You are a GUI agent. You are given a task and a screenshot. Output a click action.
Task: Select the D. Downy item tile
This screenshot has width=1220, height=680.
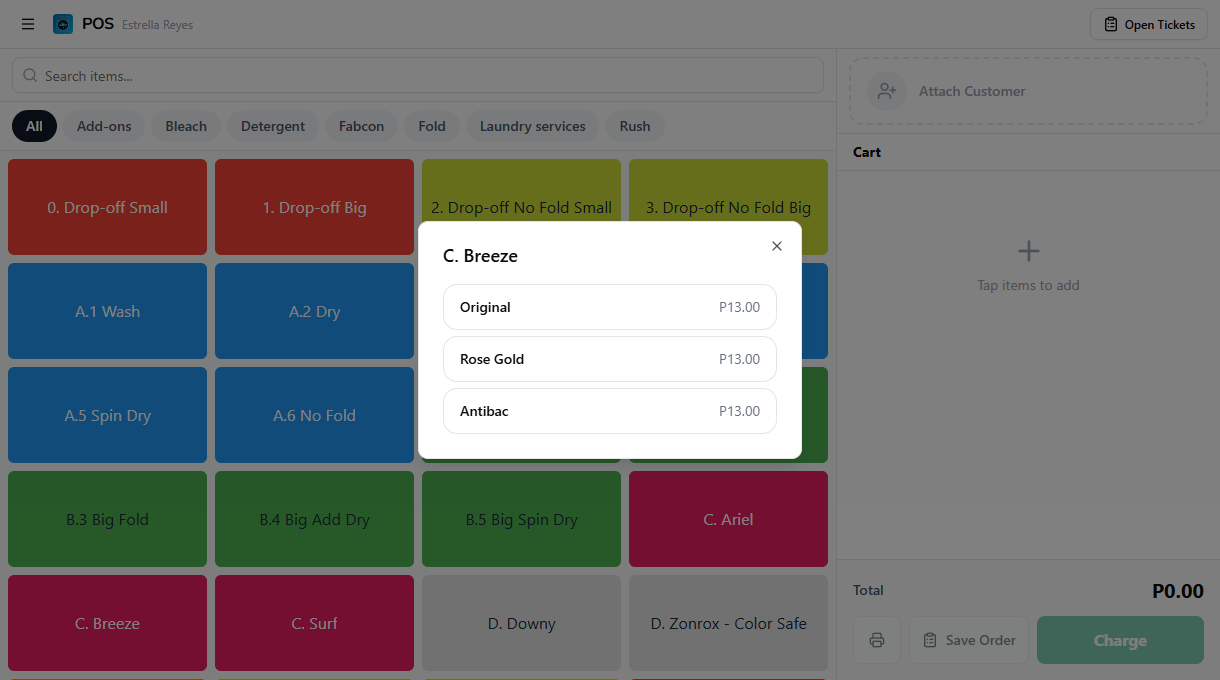(521, 623)
